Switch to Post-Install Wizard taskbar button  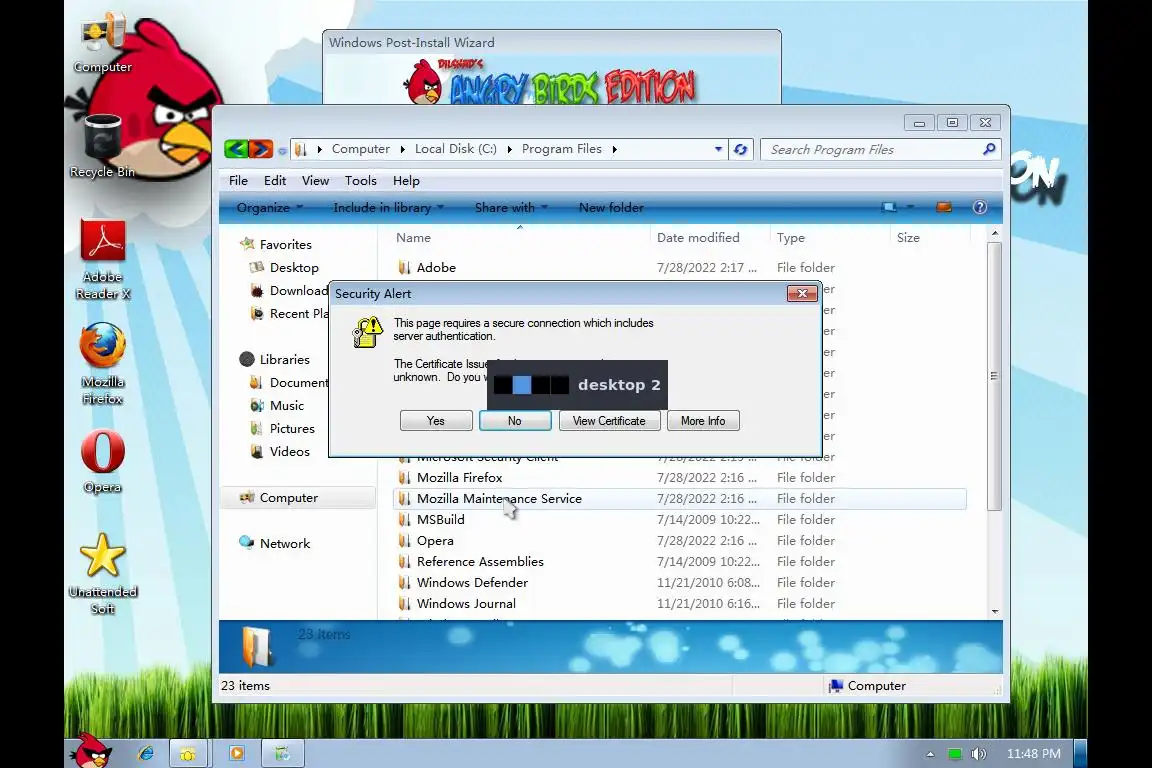(282, 753)
